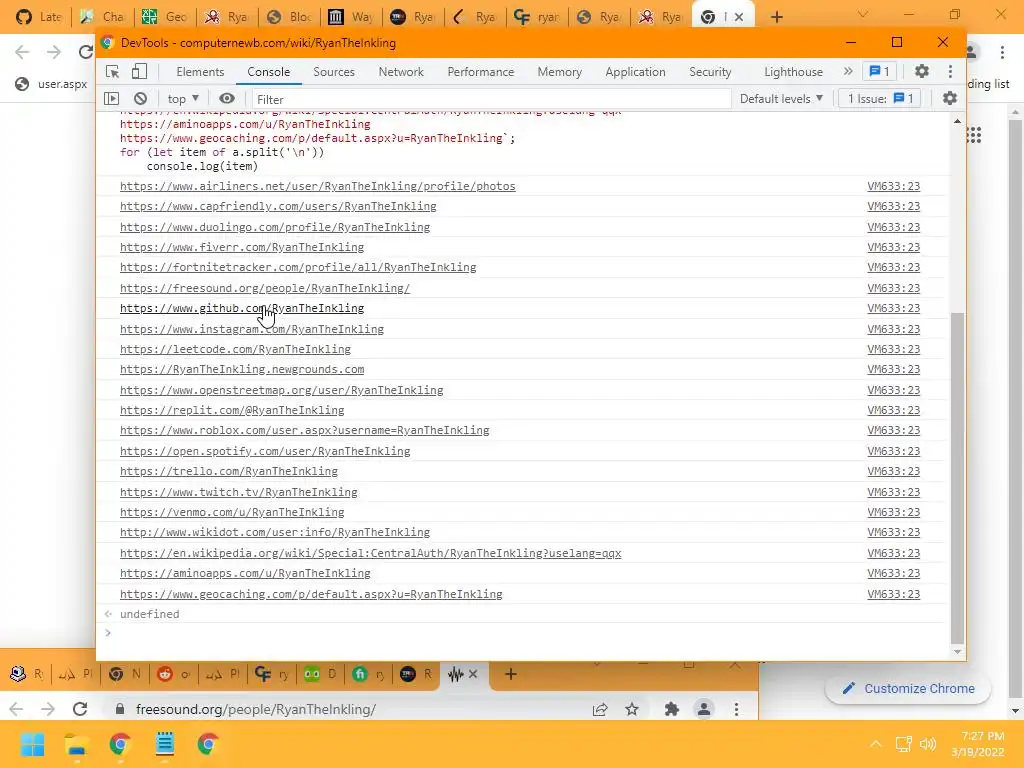Open the Security tab
Screen dimensions: 1024x768
point(710,72)
